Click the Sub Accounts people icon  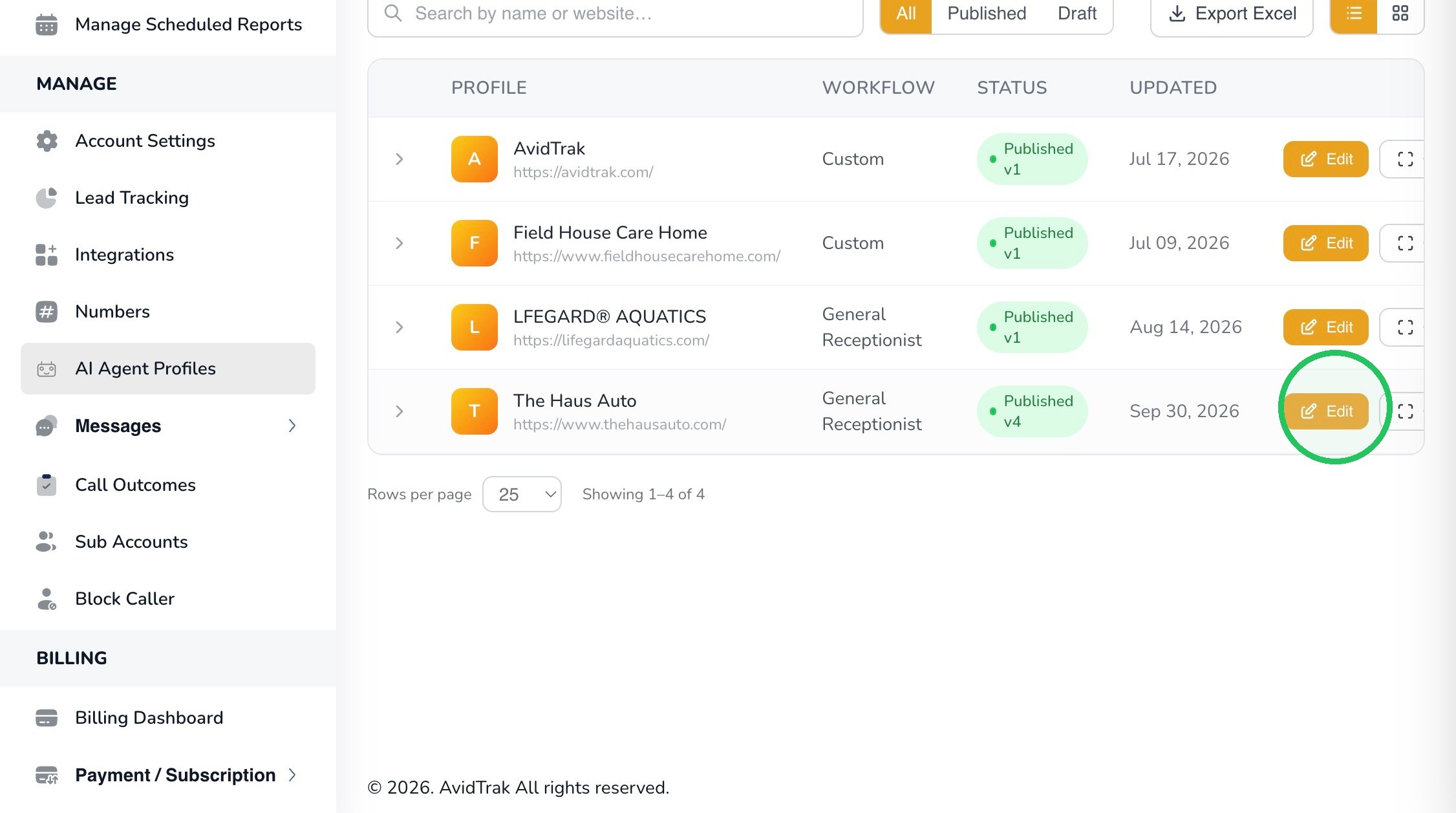point(47,542)
